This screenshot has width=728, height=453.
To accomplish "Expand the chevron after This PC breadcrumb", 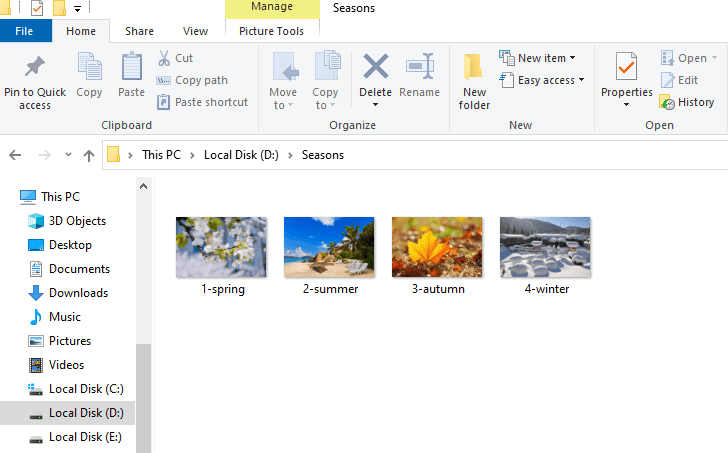I will click(192, 155).
